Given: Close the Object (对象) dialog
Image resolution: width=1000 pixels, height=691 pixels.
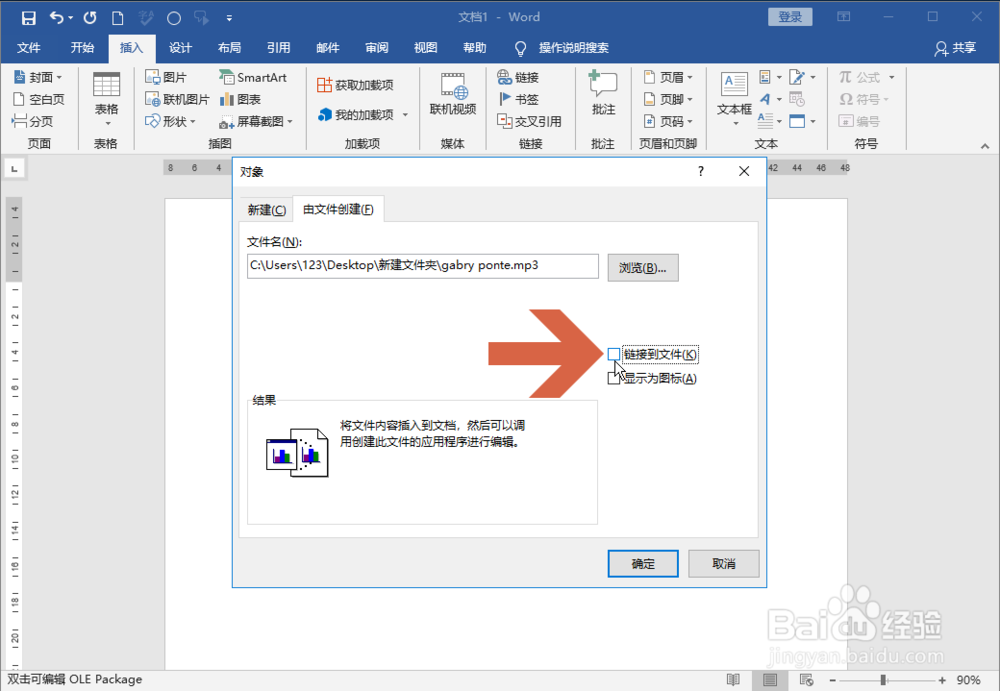Looking at the screenshot, I should (744, 171).
